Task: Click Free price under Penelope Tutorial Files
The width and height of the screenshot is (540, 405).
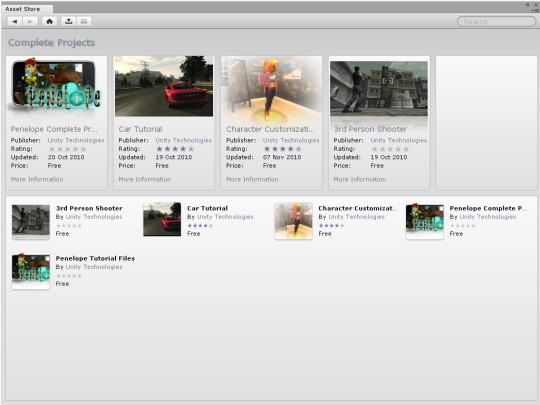Action: (62, 284)
